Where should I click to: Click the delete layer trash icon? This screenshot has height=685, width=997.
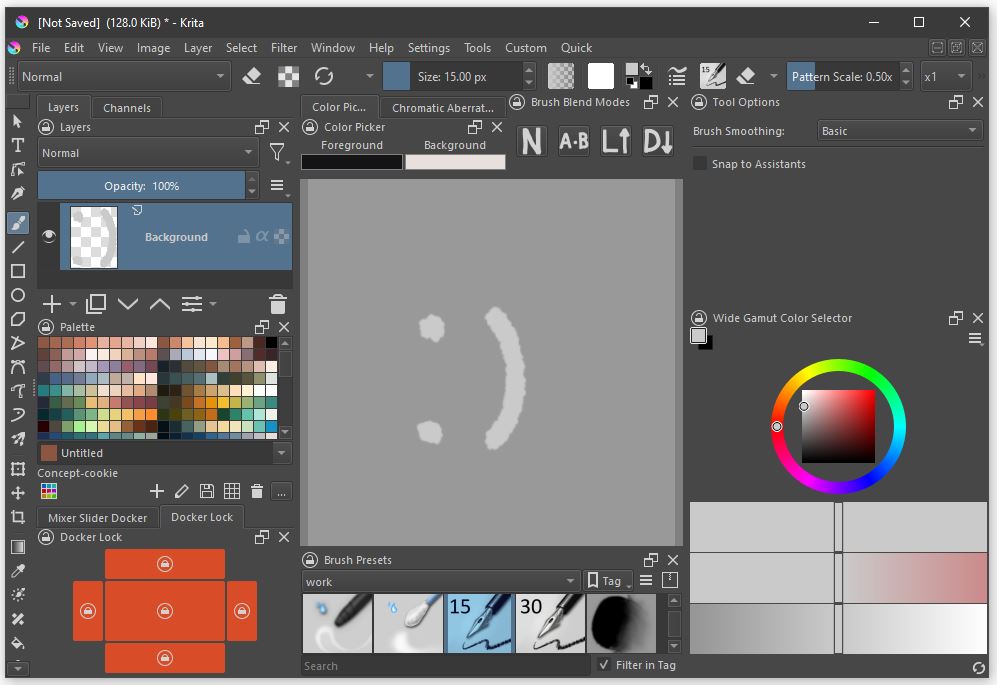278,304
